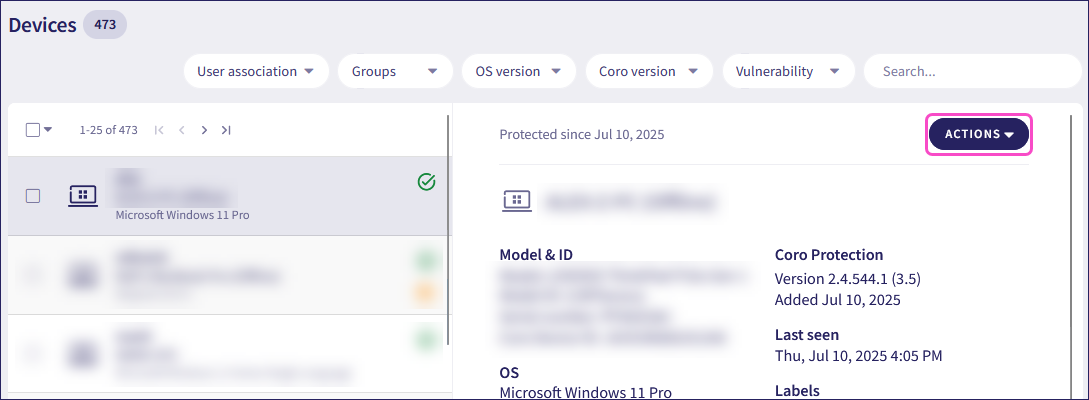Viewport: 1089px width, 400px height.
Task: Open the ACTIONS menu button
Action: [979, 134]
